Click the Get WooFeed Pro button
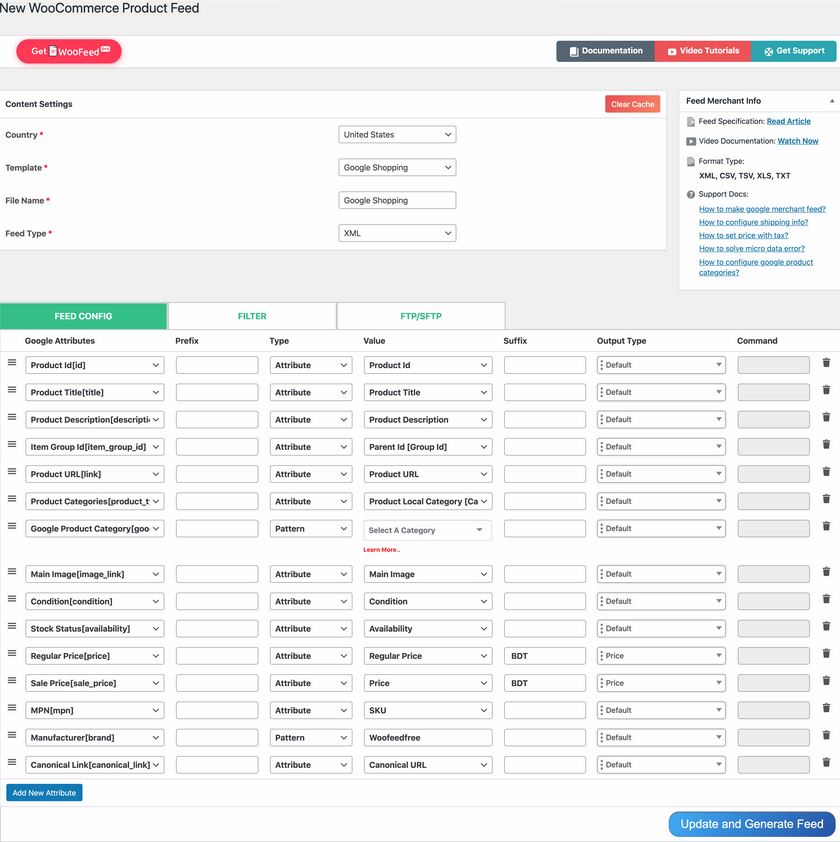Screen dimensions: 840x842 (69, 52)
